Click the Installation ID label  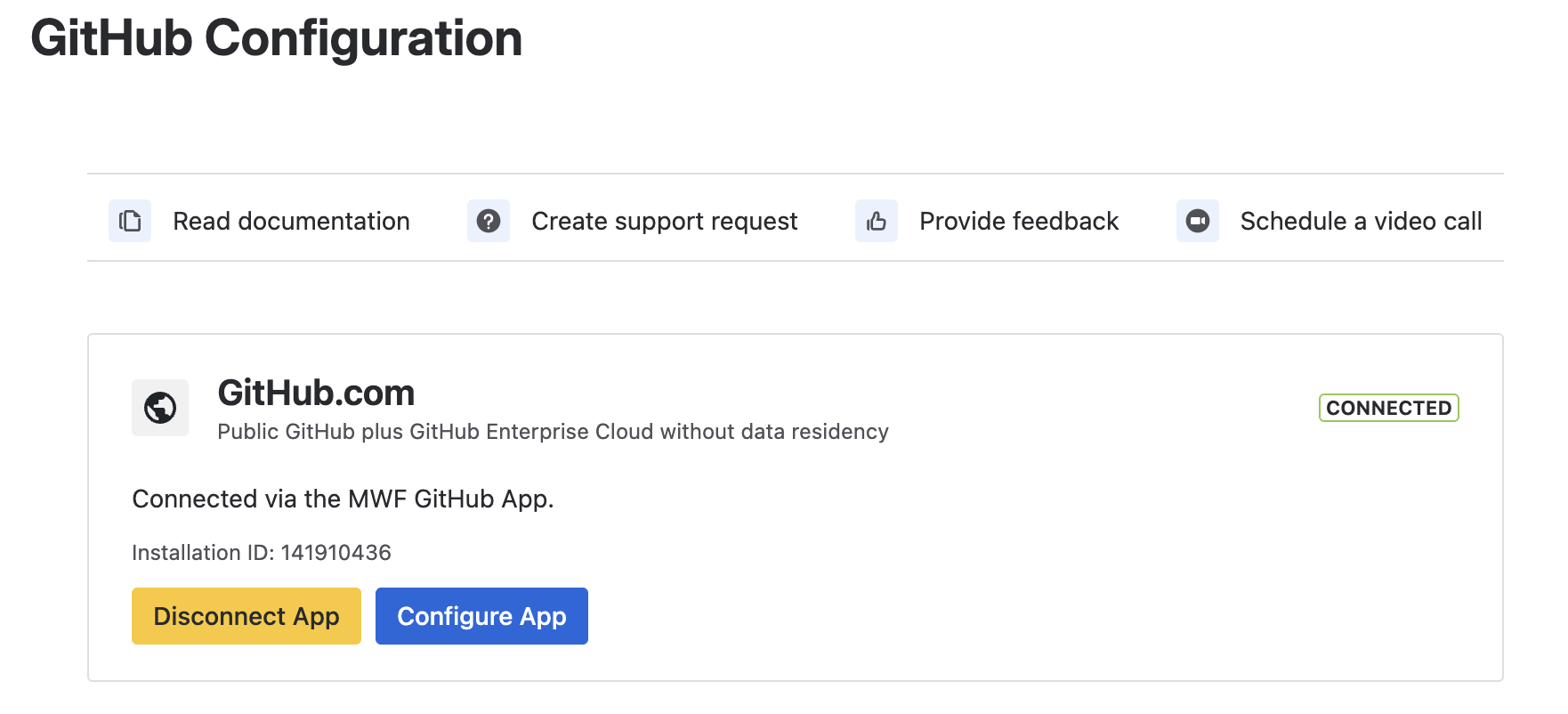[x=203, y=553]
